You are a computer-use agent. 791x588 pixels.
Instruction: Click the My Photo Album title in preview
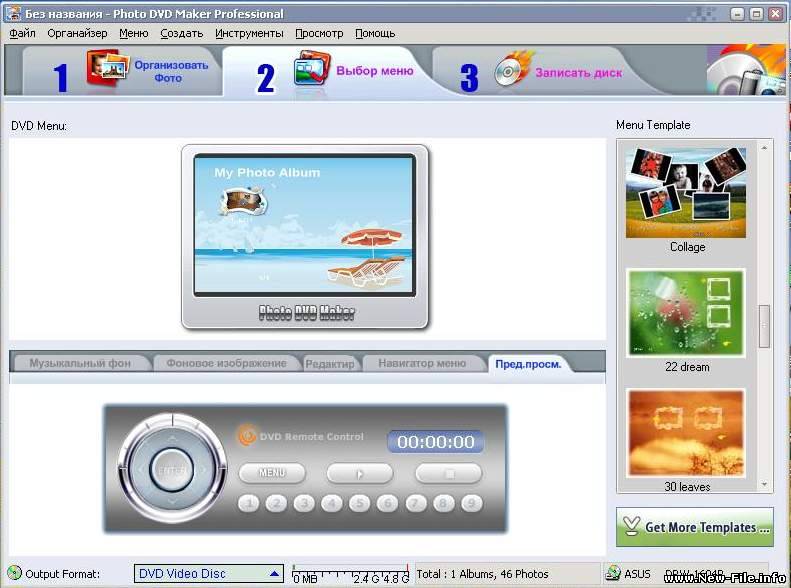coord(267,172)
